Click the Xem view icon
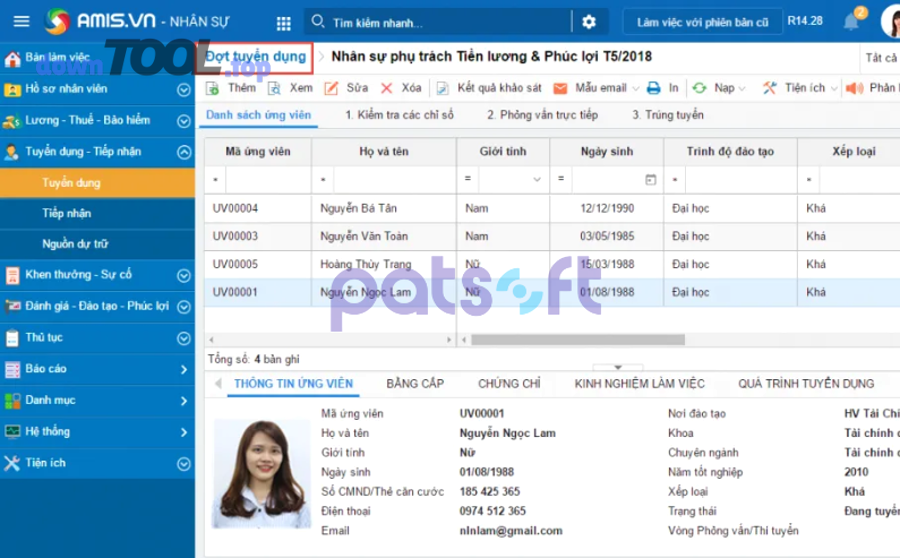Viewport: 900px width, 558px height. tap(274, 88)
